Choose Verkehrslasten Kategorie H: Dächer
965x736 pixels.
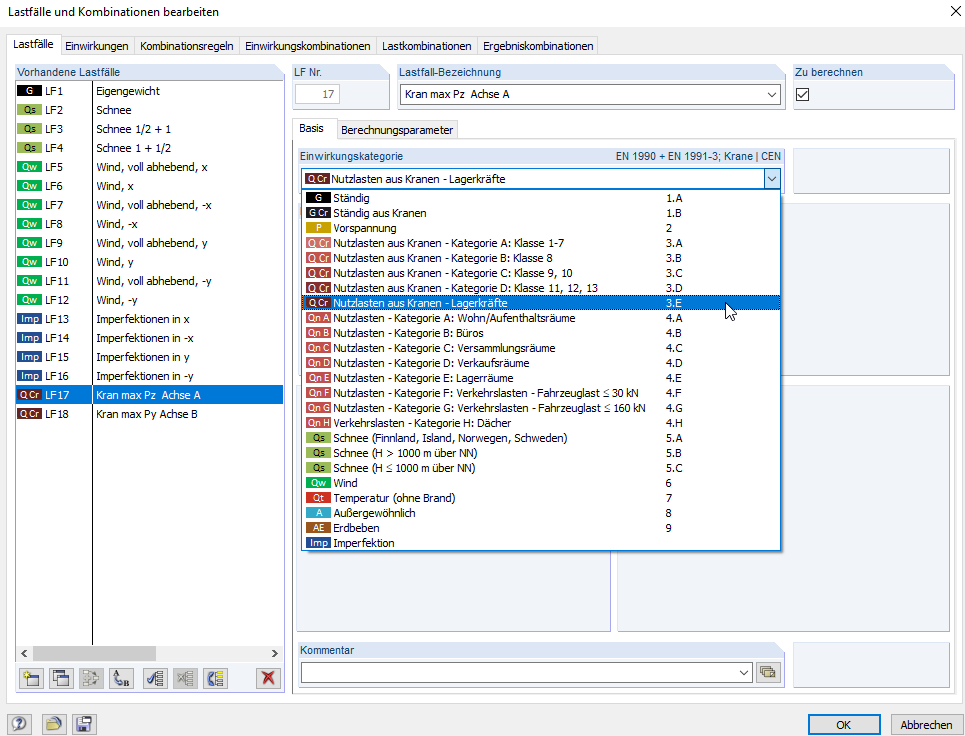pos(541,423)
